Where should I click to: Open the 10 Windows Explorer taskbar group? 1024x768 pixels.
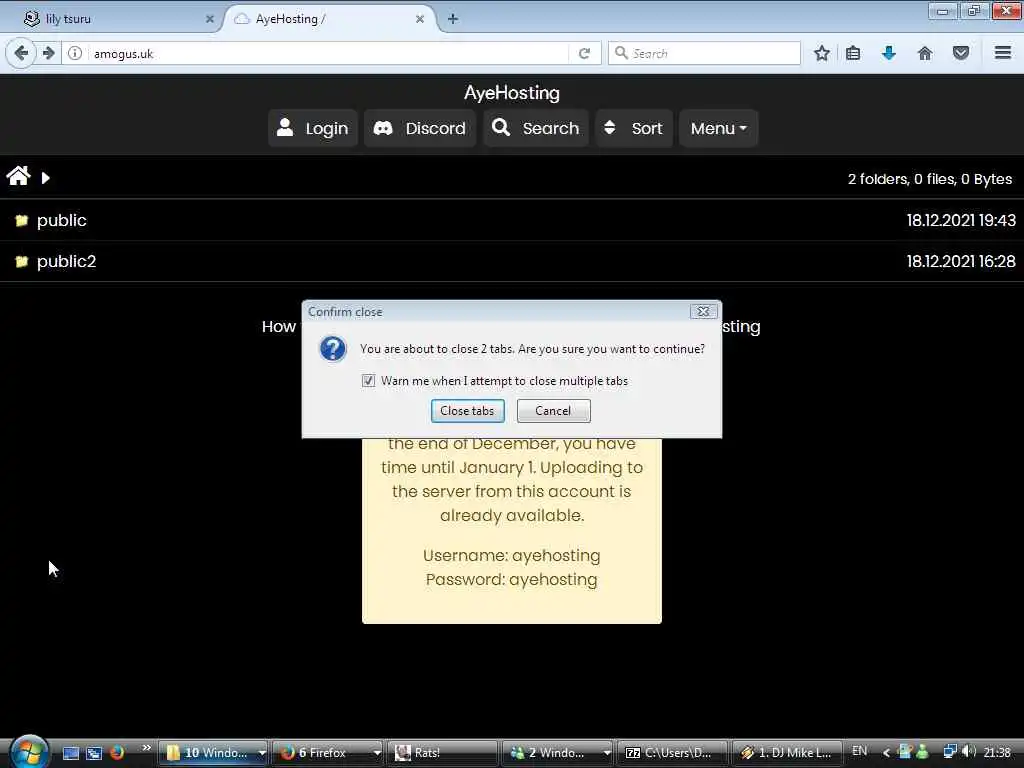[213, 753]
